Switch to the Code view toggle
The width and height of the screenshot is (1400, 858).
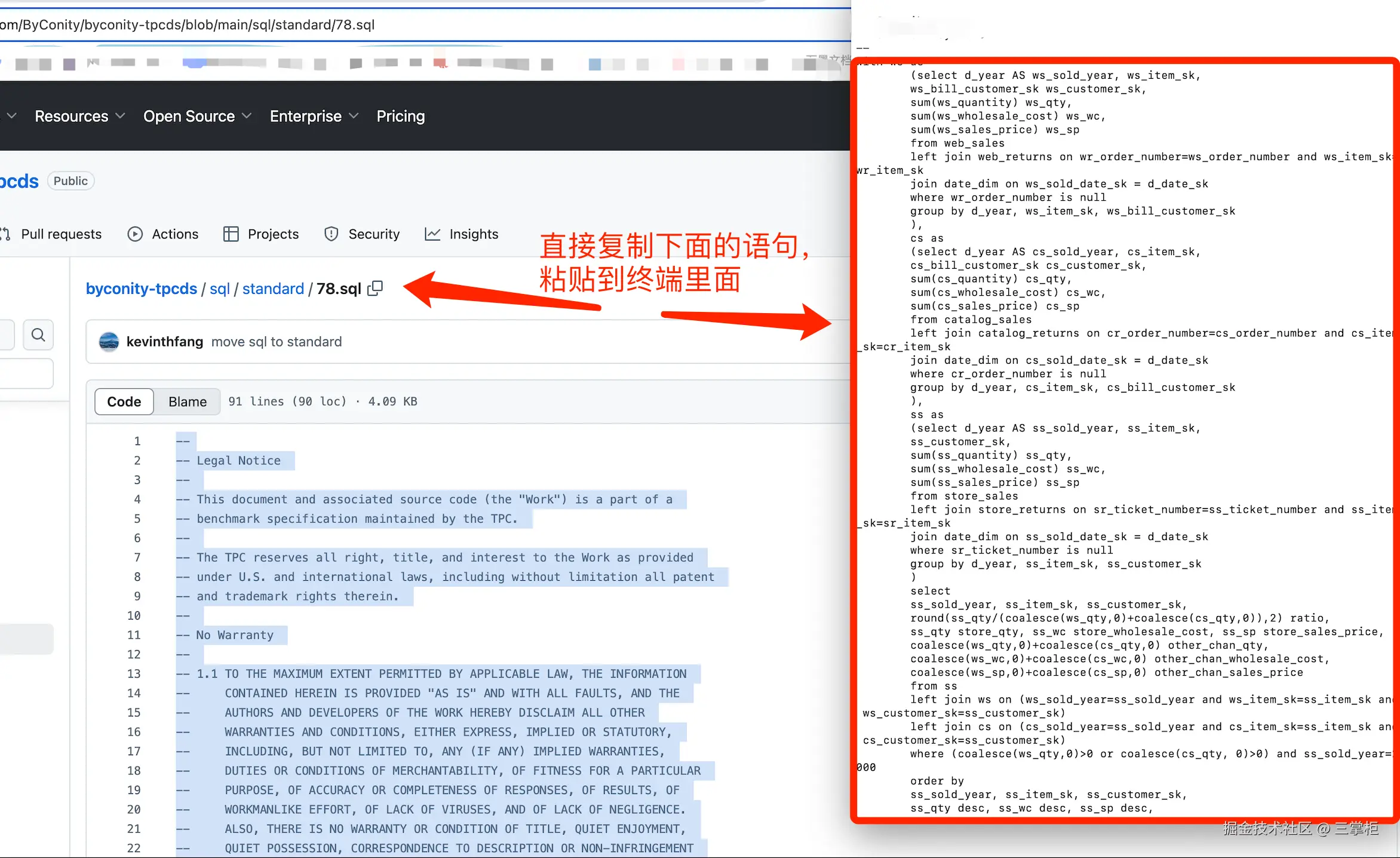coord(124,402)
